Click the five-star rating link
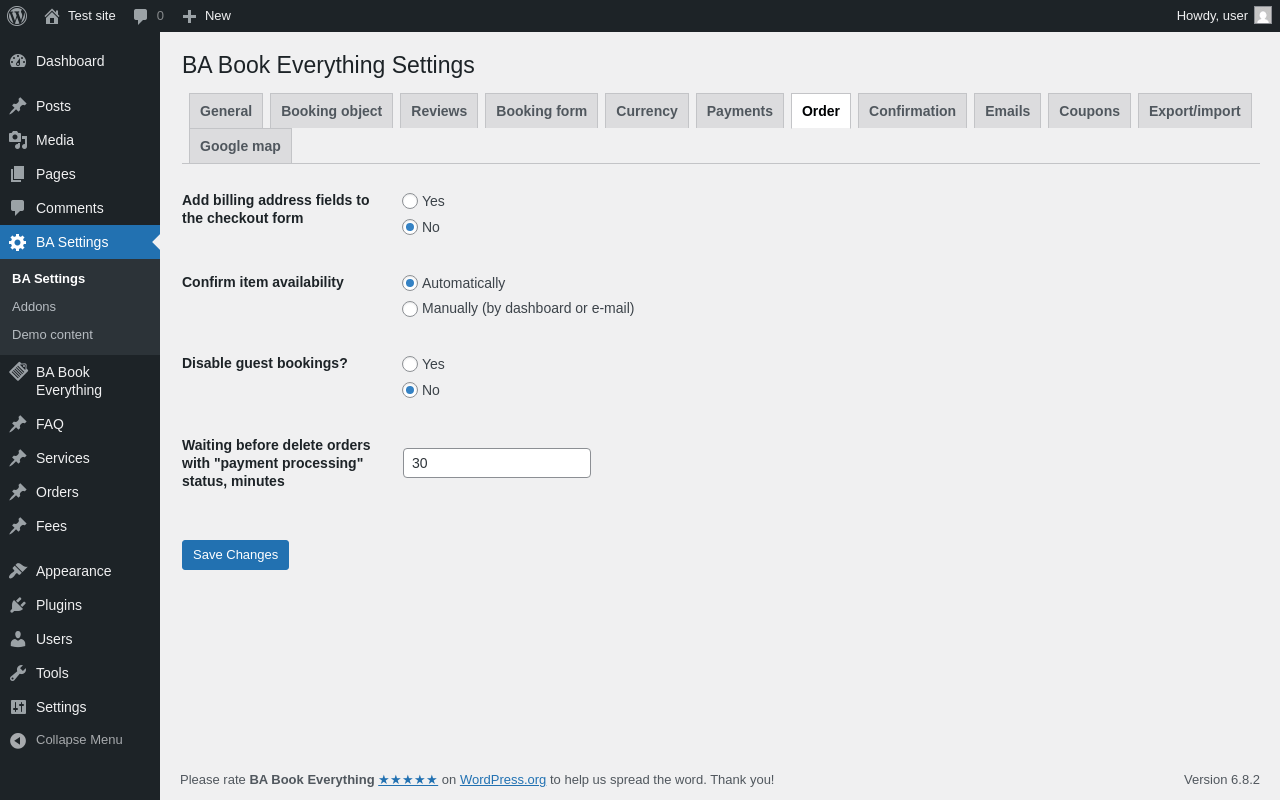This screenshot has height=800, width=1280. pyautogui.click(x=408, y=780)
